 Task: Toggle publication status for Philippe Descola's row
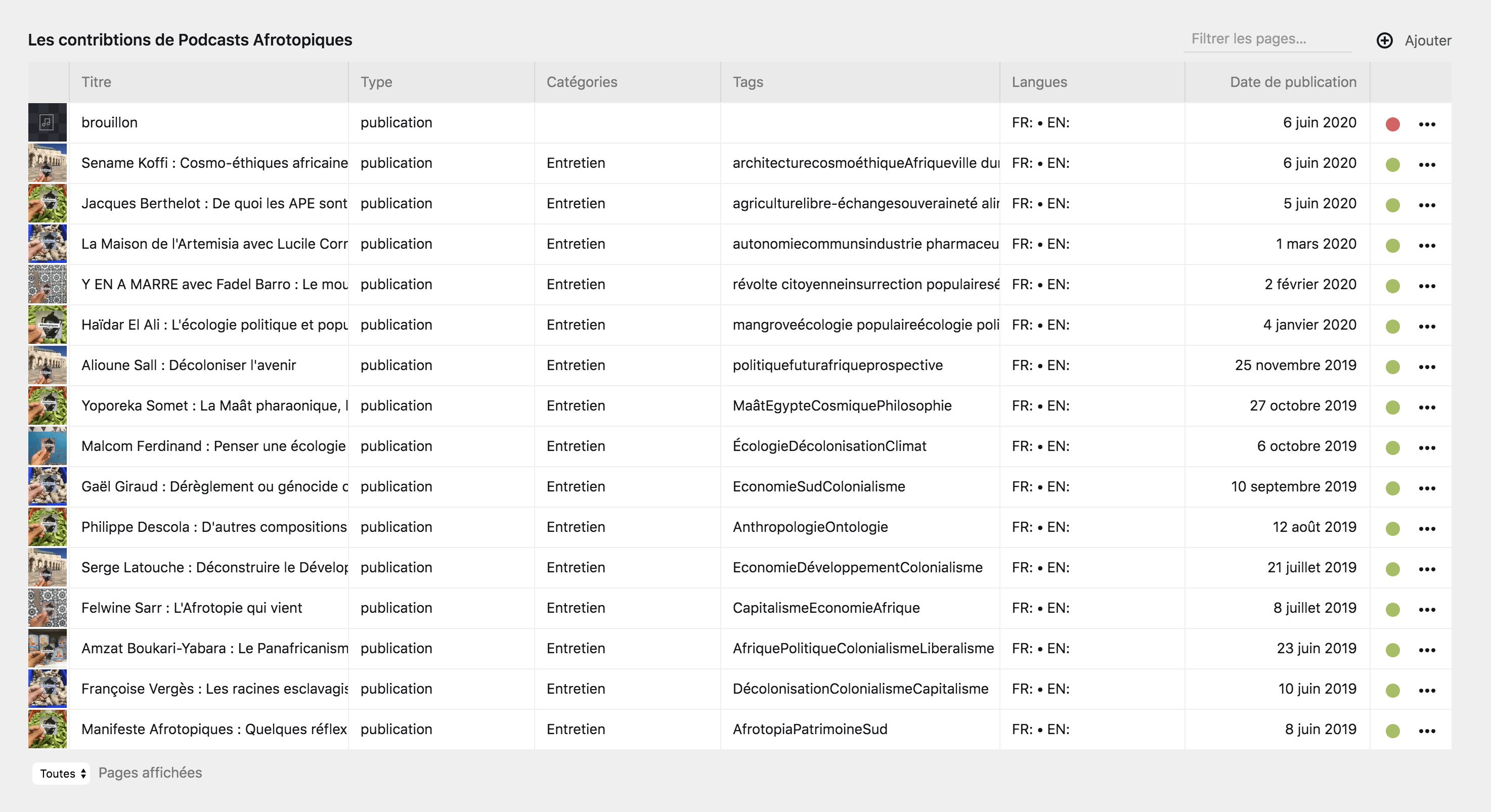coord(1393,528)
